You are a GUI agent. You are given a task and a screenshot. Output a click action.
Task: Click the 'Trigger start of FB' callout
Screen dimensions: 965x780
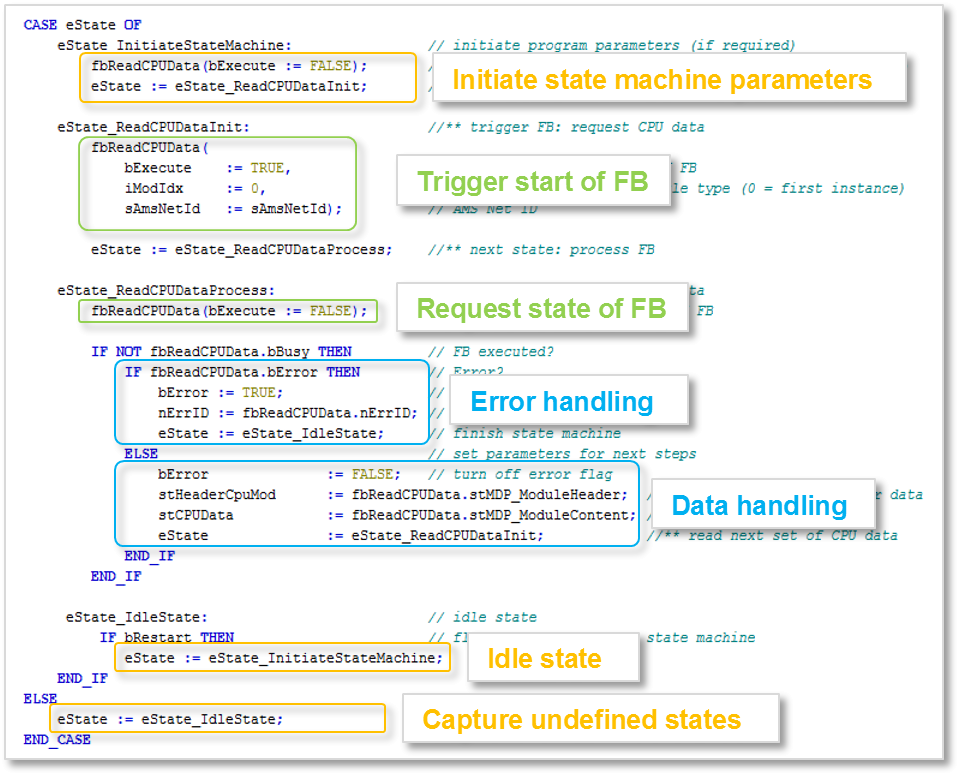tap(533, 180)
